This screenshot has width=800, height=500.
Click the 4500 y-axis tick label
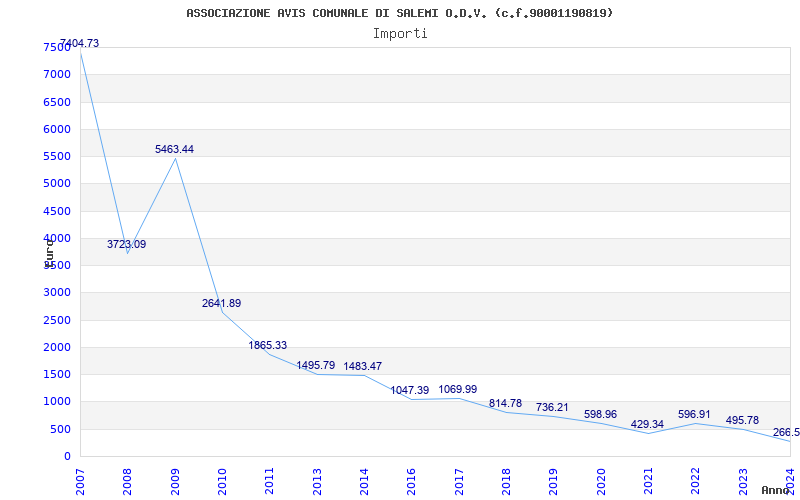click(x=57, y=211)
